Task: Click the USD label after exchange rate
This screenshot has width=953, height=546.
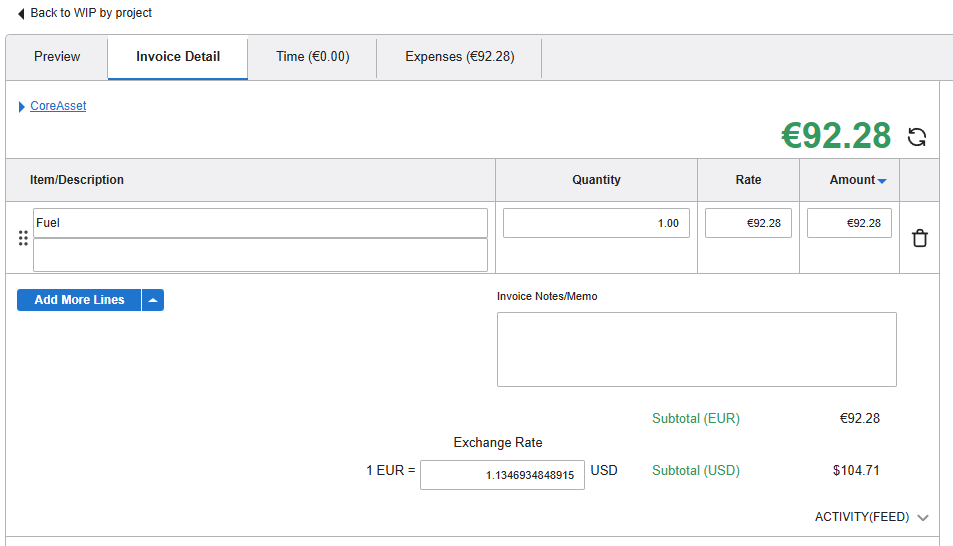Action: (x=604, y=471)
